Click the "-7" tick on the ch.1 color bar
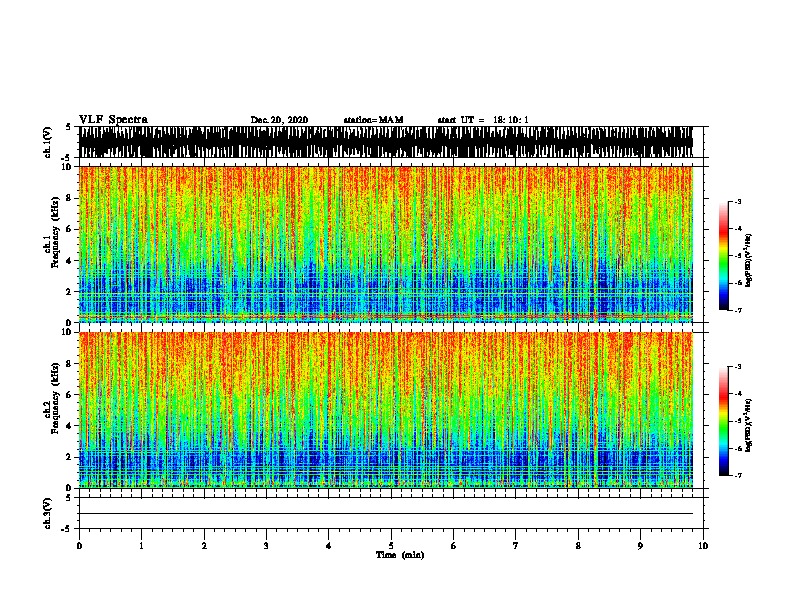Viewport: 792px width, 612px height. [737, 310]
